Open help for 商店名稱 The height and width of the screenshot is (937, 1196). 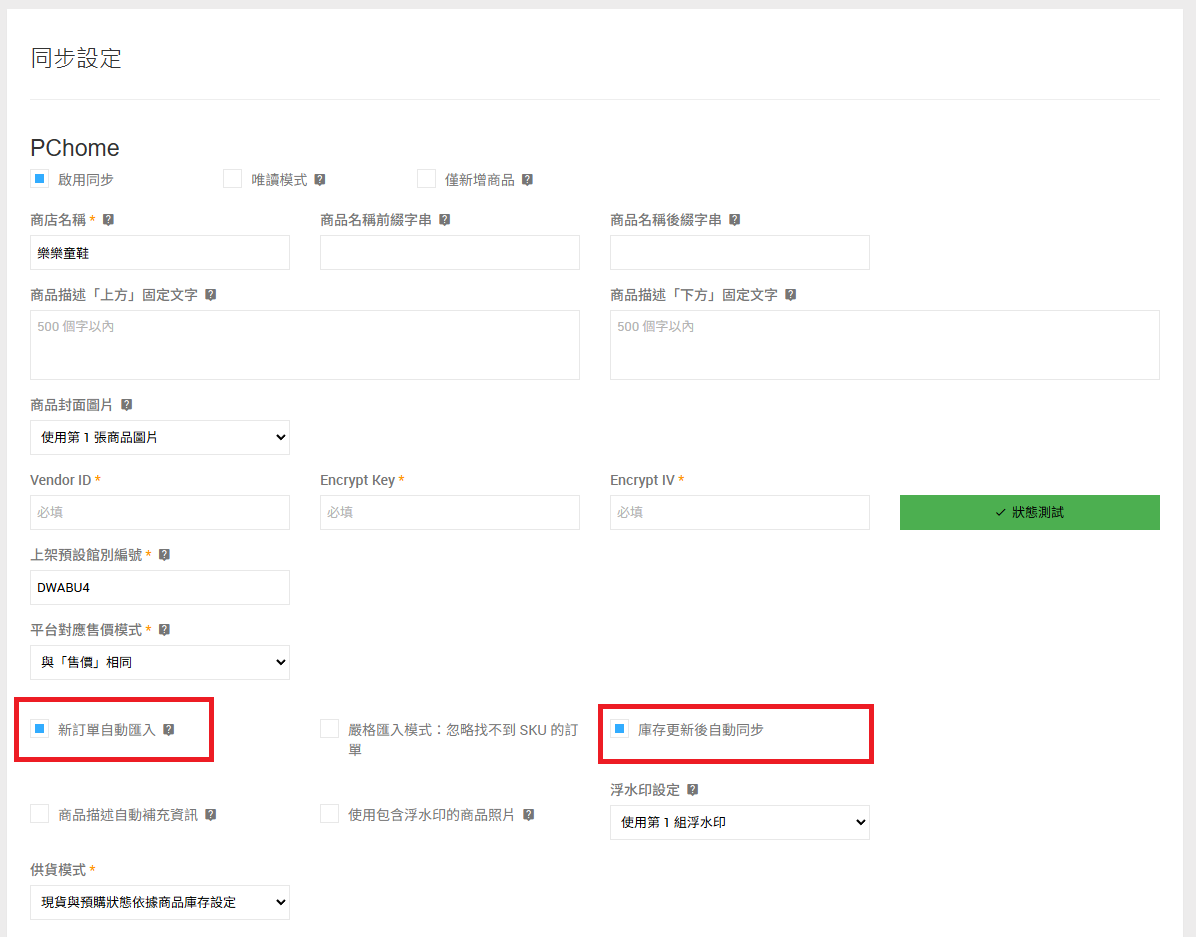coord(108,219)
